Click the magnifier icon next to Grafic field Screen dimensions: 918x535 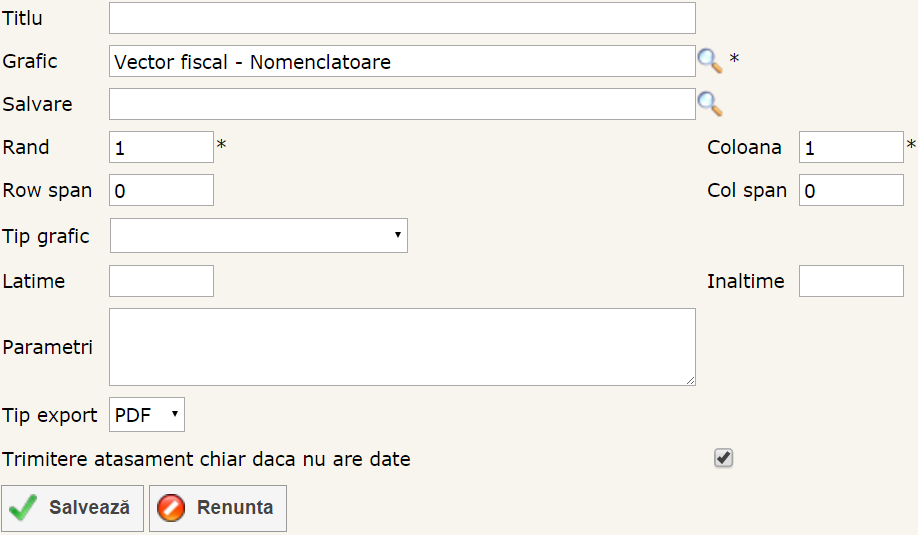click(709, 61)
